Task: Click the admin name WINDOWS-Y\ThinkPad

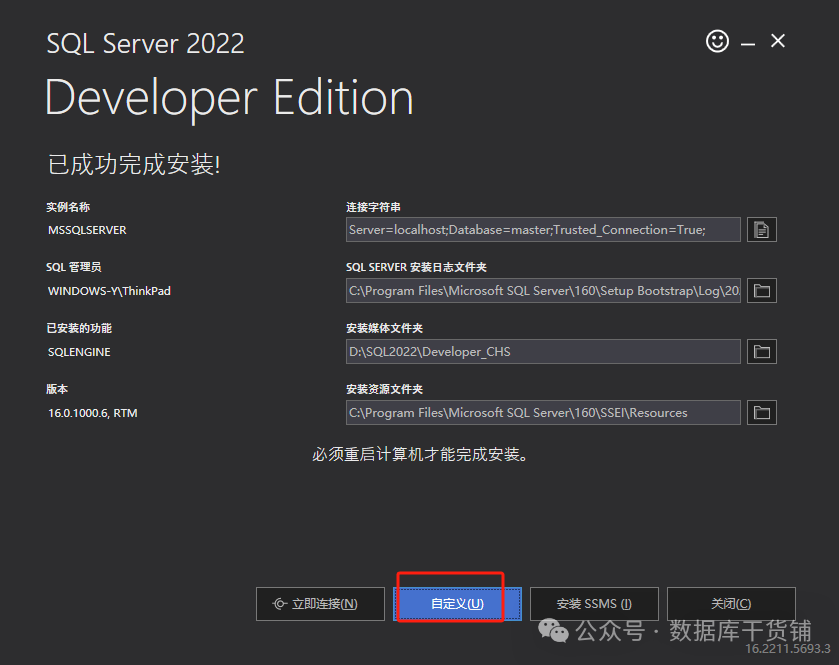Action: coord(109,291)
